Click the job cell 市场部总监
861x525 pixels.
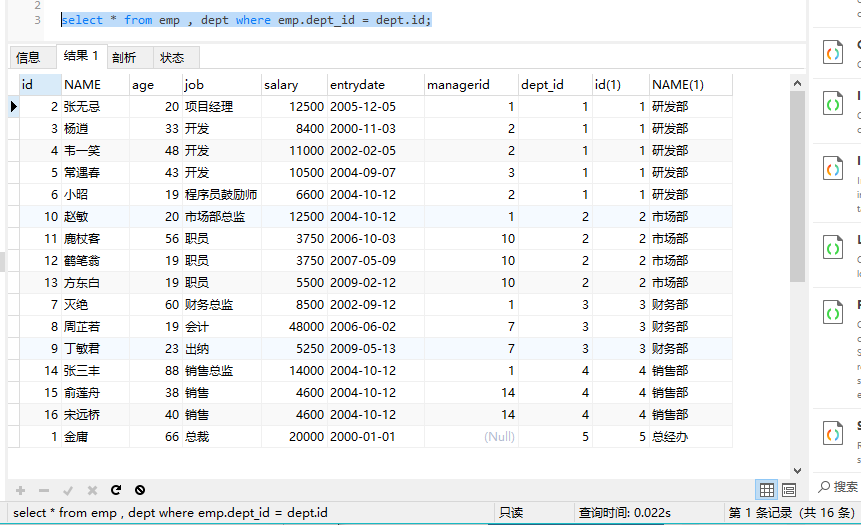(x=222, y=216)
